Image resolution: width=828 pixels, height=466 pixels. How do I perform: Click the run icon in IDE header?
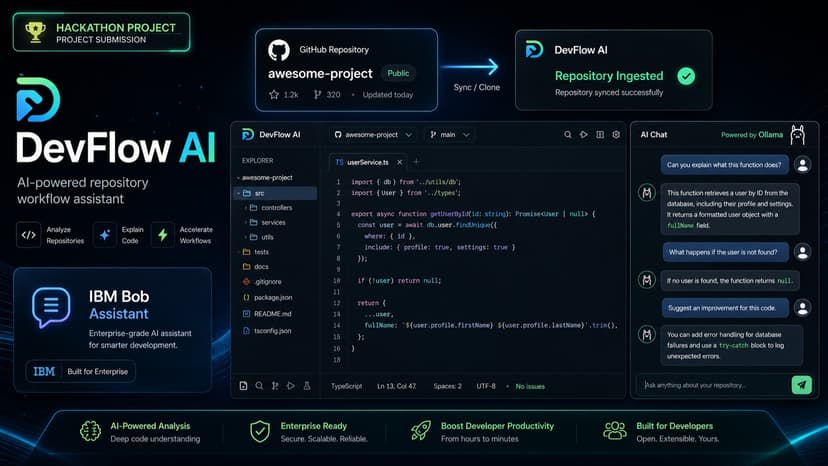click(584, 135)
